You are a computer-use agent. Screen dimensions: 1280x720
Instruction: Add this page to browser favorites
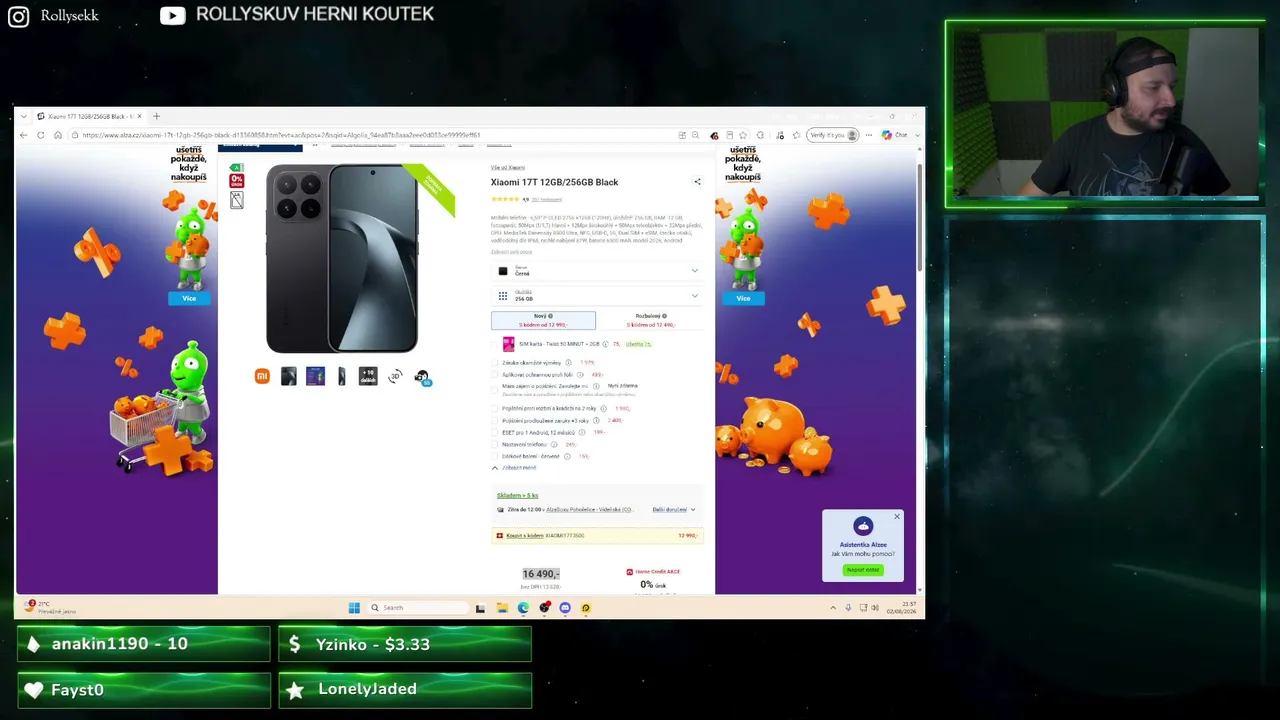pos(742,135)
